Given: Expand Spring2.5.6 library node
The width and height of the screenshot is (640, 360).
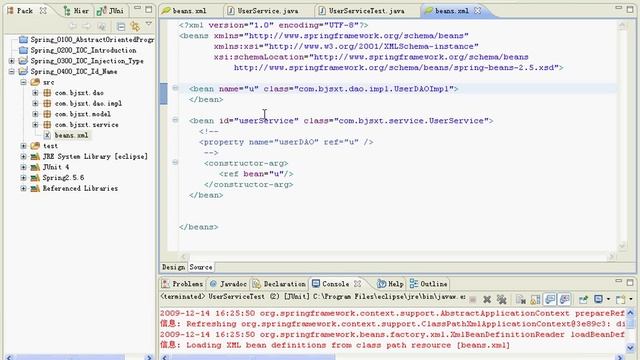Looking at the screenshot, I should (23, 178).
